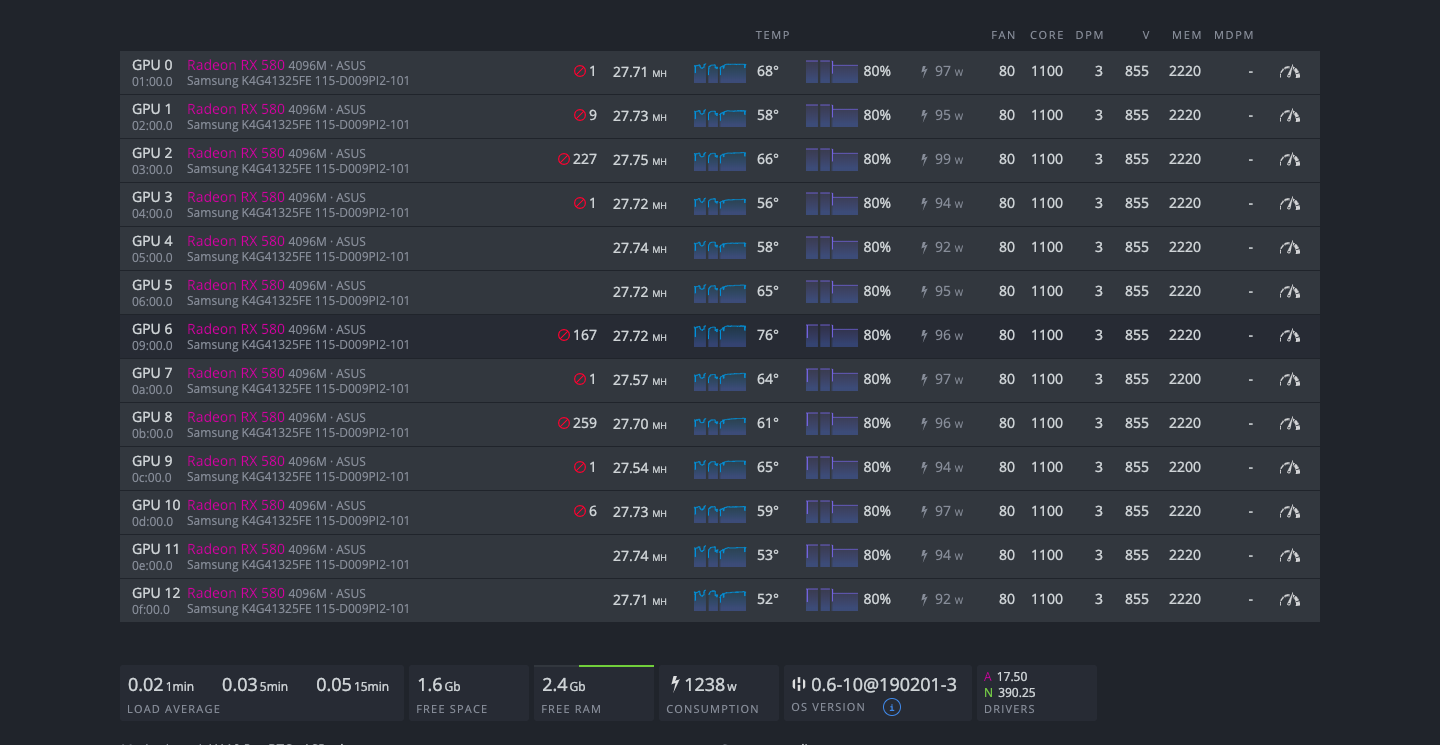Screen dimensions: 1440x745
Task: Open overclock tuning for GPU 9
Action: pos(1290,467)
